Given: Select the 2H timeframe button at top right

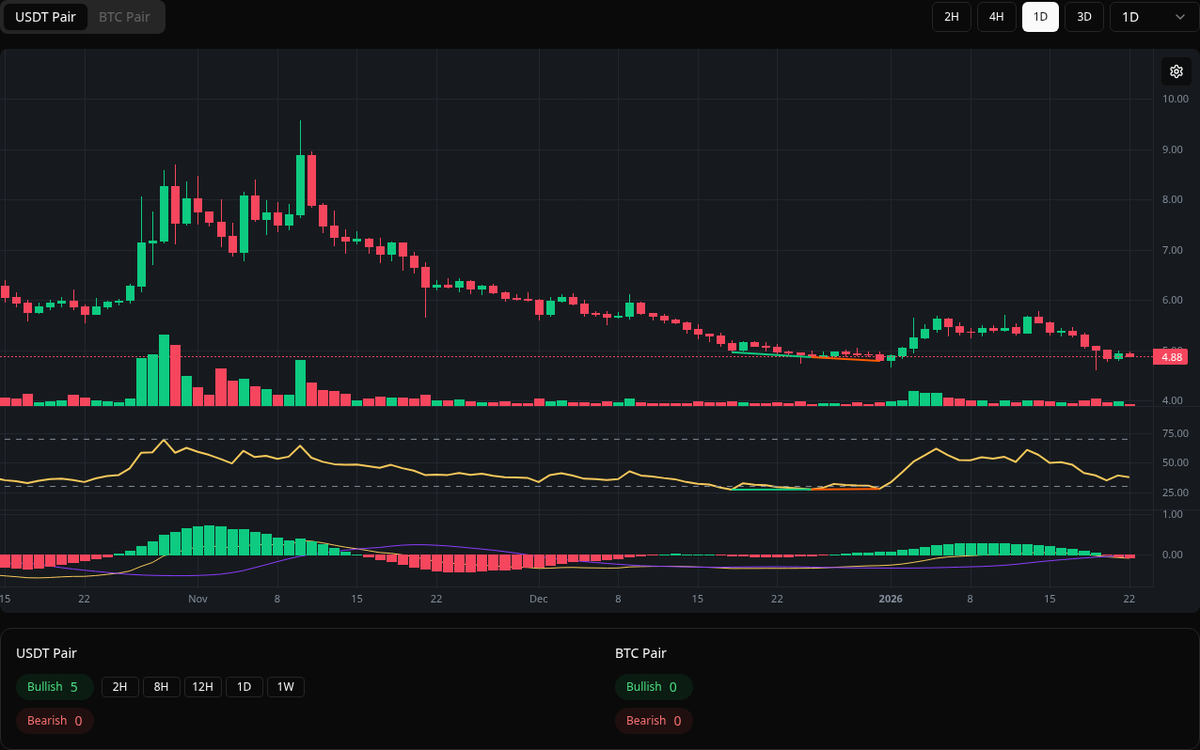Looking at the screenshot, I should pos(951,17).
